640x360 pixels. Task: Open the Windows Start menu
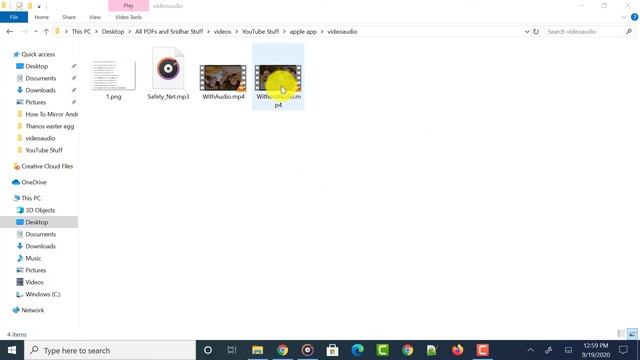pos(12,350)
